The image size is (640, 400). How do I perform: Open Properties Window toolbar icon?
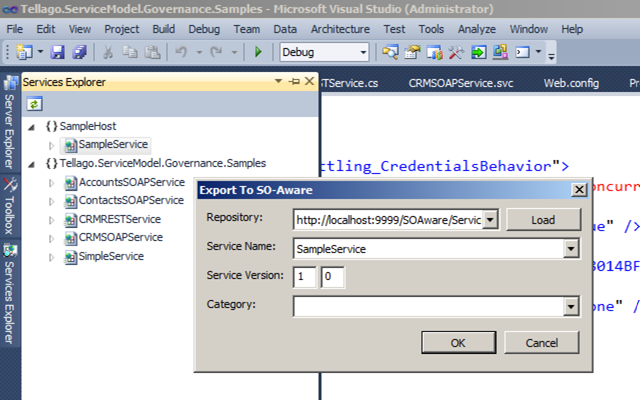(412, 52)
